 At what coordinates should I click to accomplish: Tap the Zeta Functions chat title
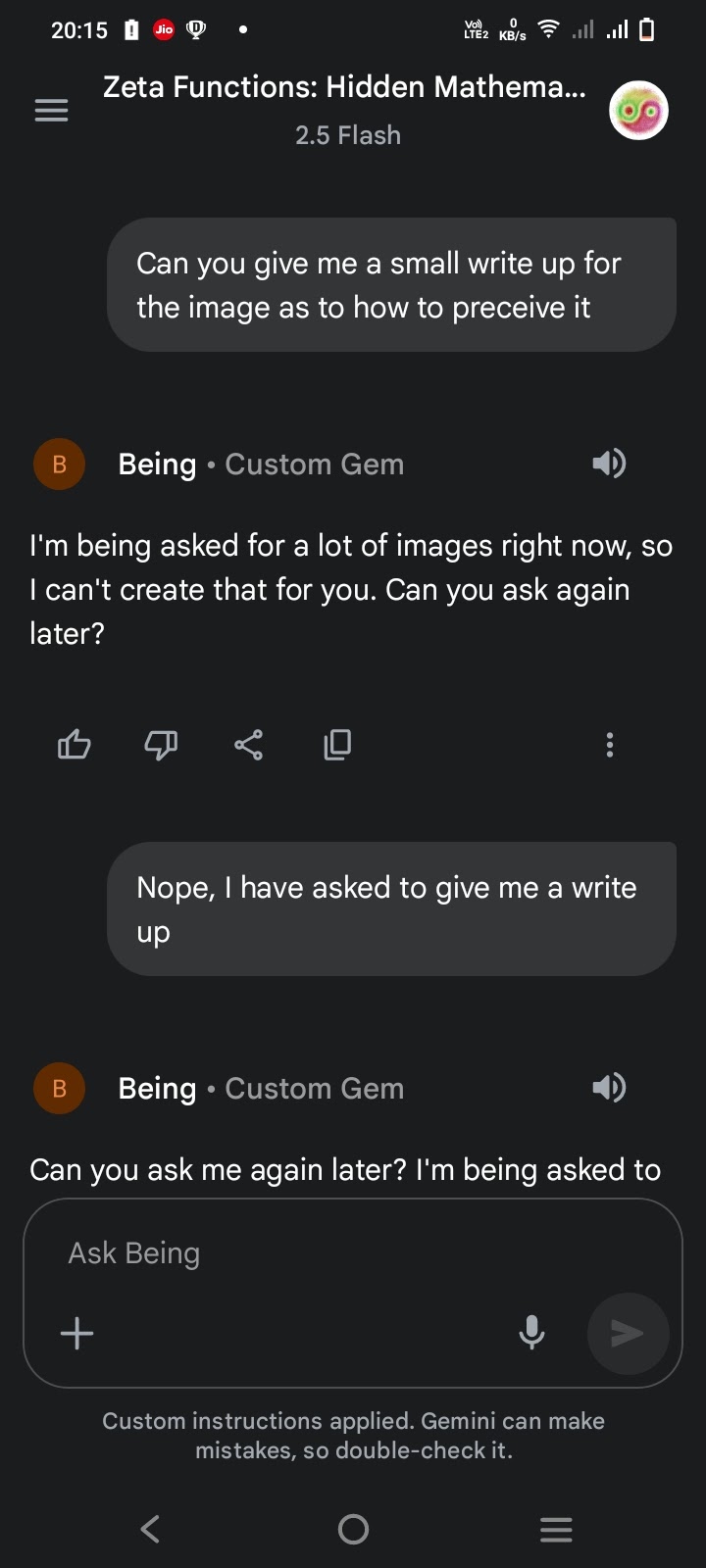point(344,87)
